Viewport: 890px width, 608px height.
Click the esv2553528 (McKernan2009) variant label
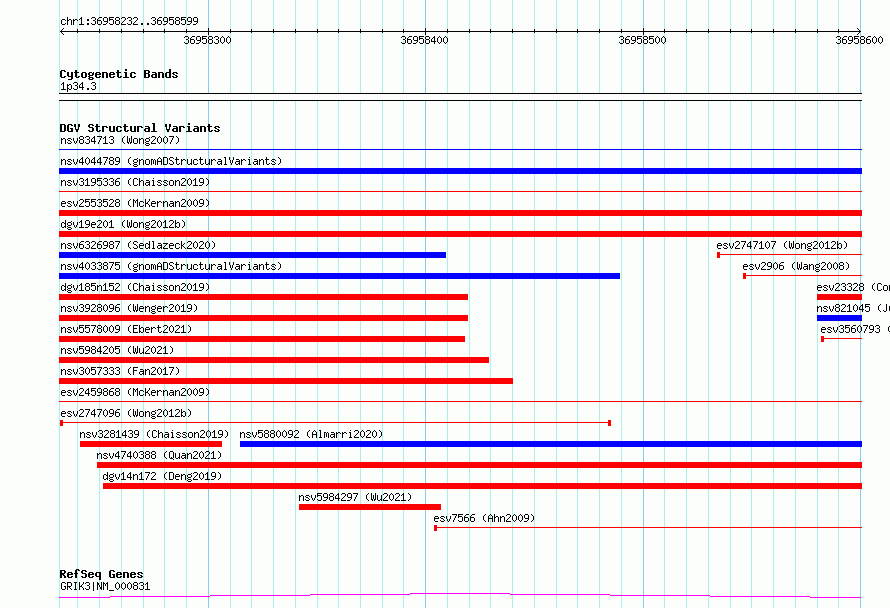tap(135, 203)
